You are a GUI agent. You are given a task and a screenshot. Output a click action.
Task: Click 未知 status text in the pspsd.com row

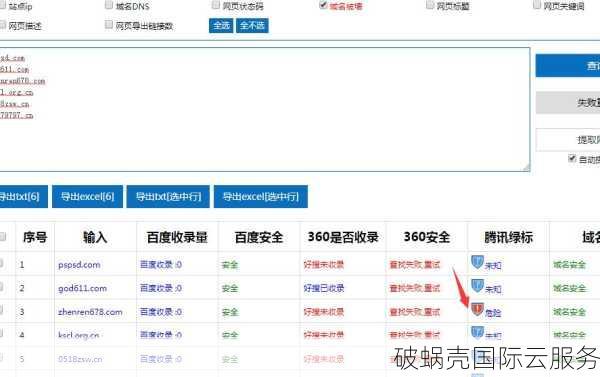click(493, 265)
